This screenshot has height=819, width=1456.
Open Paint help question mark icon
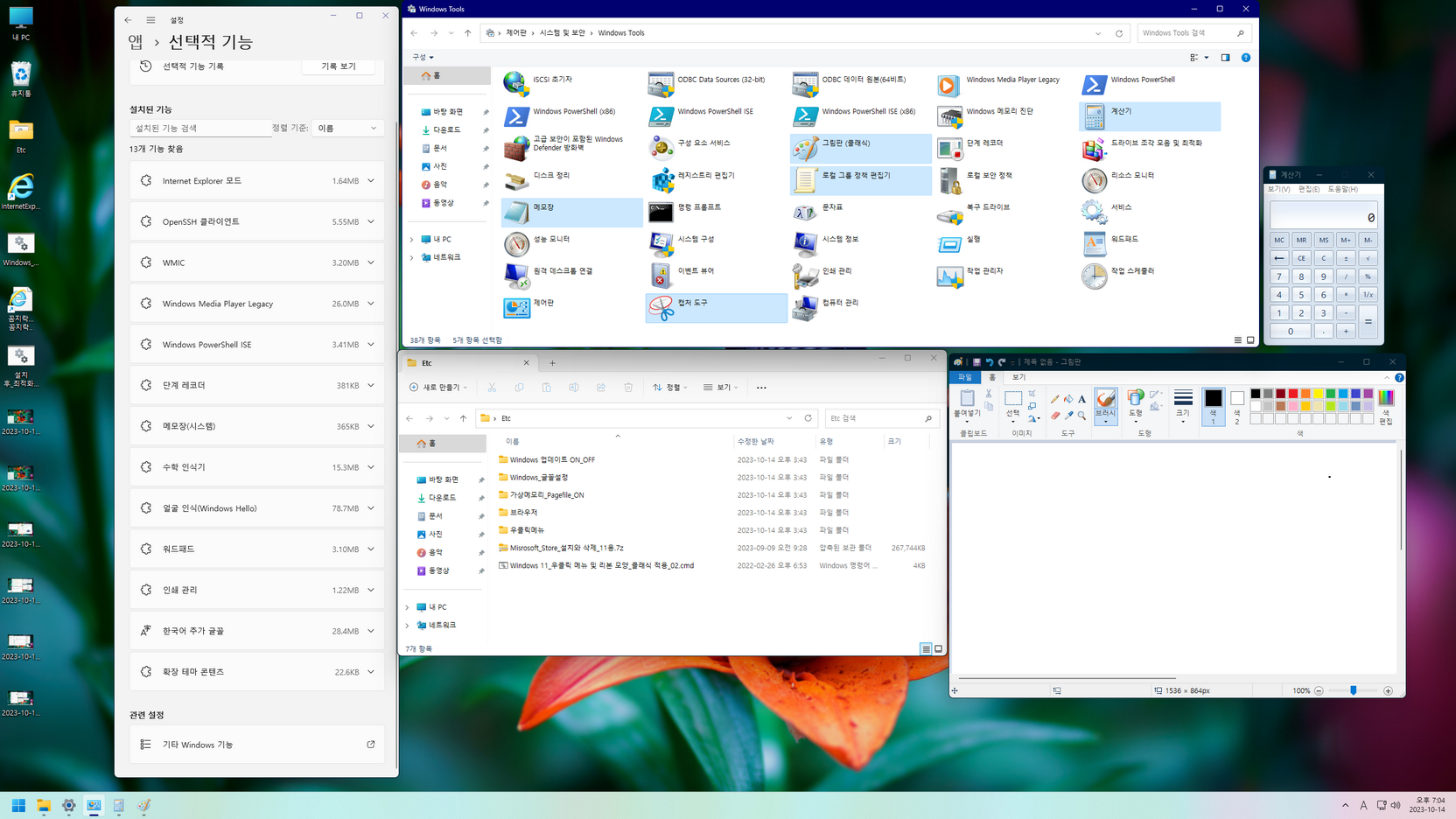pyautogui.click(x=1399, y=378)
